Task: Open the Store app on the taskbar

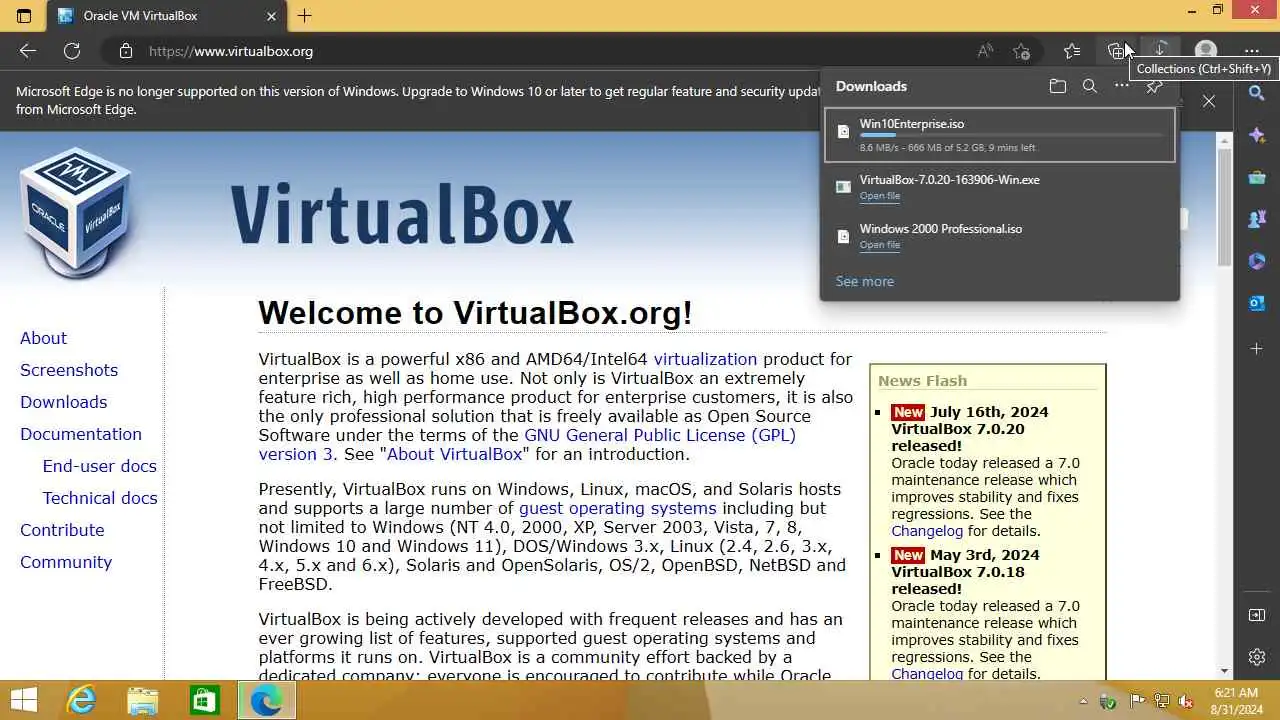Action: point(204,700)
